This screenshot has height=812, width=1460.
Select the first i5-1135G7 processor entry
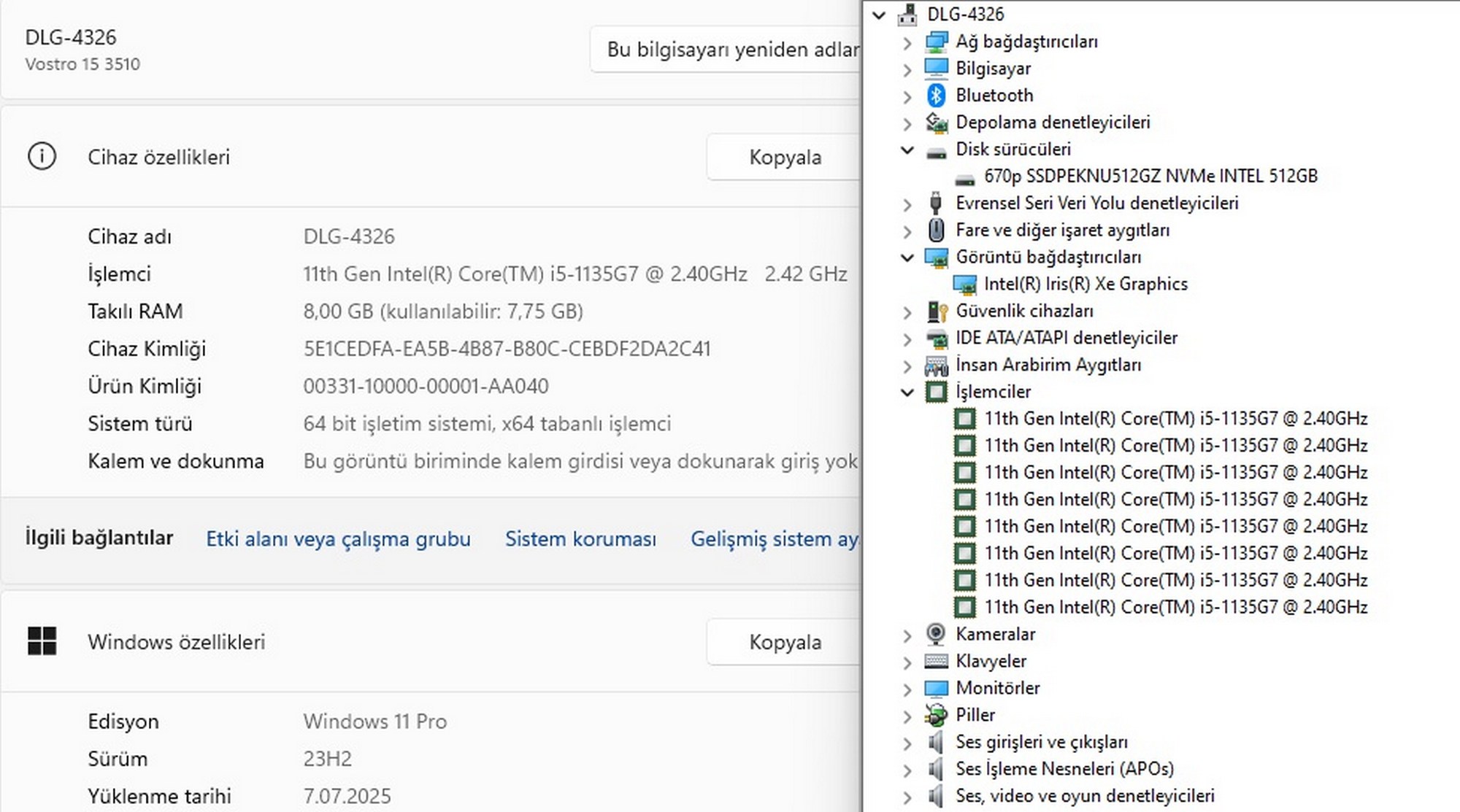click(x=1175, y=419)
